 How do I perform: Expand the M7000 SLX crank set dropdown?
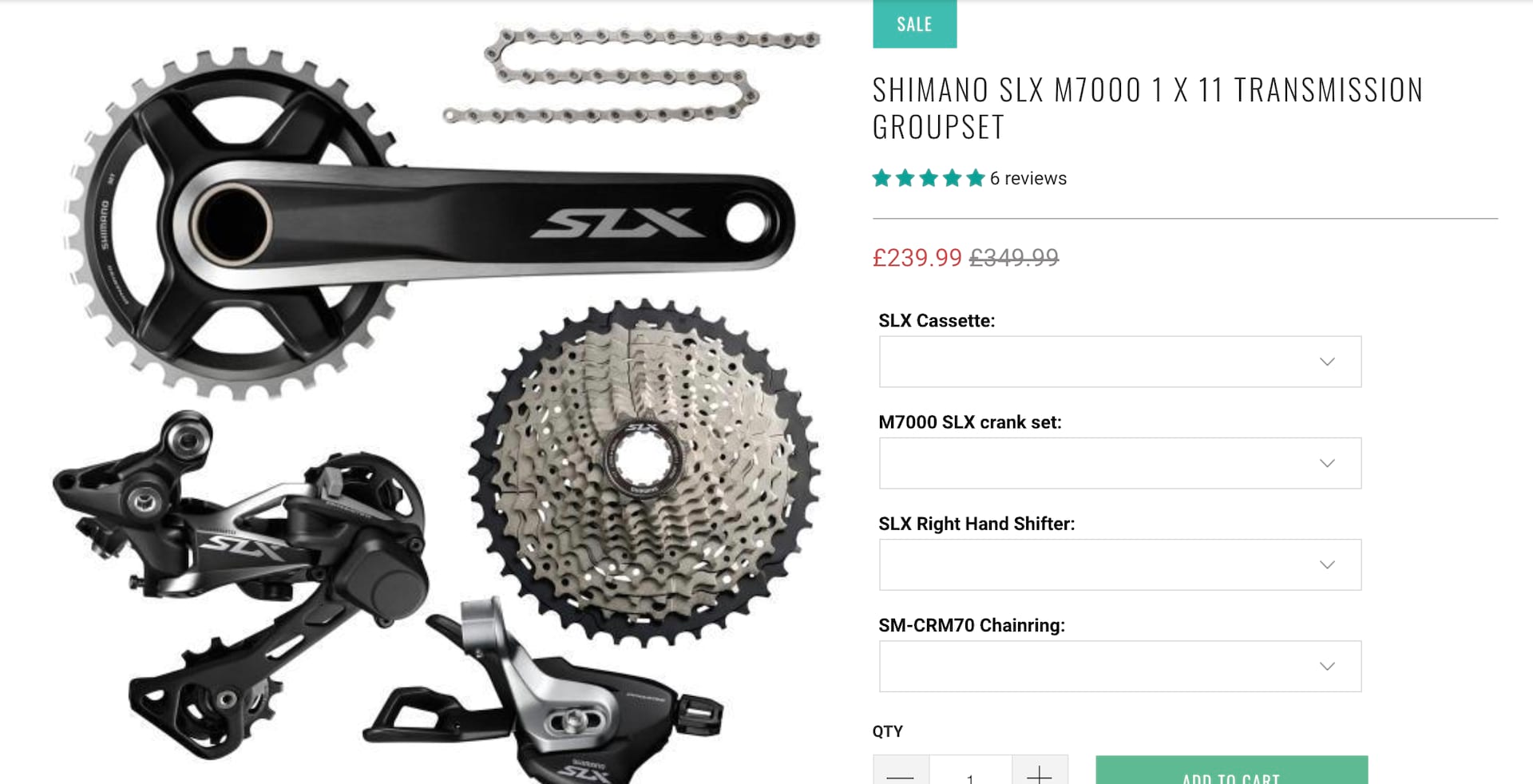coord(1120,463)
